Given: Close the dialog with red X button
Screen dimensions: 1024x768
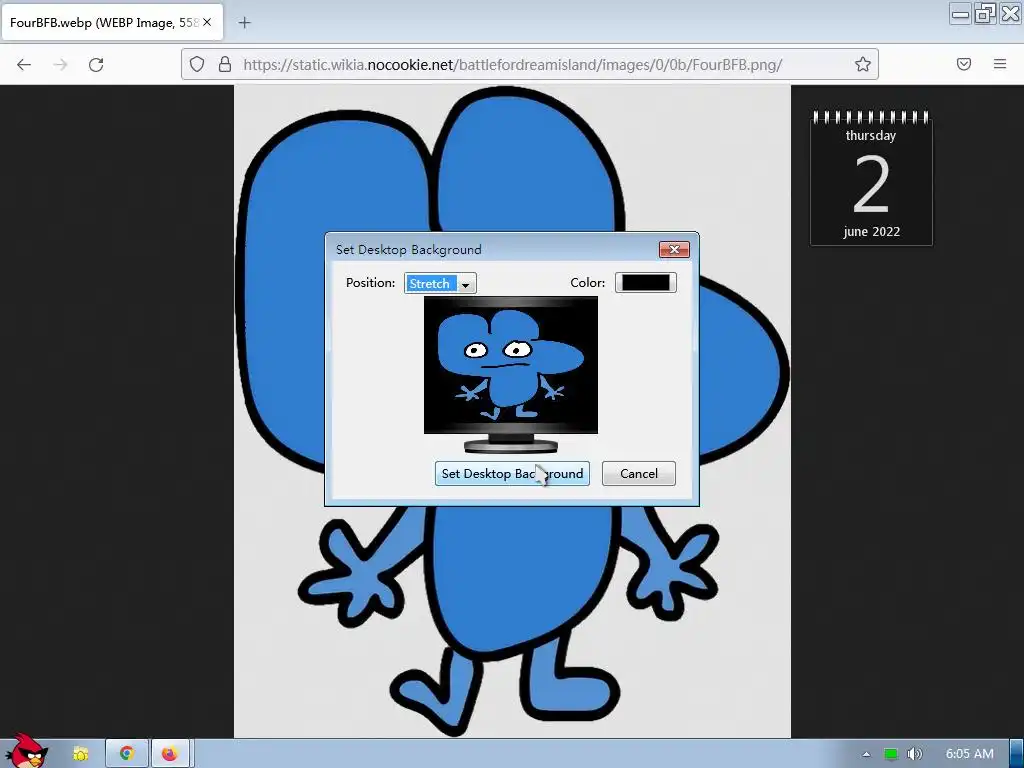Looking at the screenshot, I should [674, 249].
